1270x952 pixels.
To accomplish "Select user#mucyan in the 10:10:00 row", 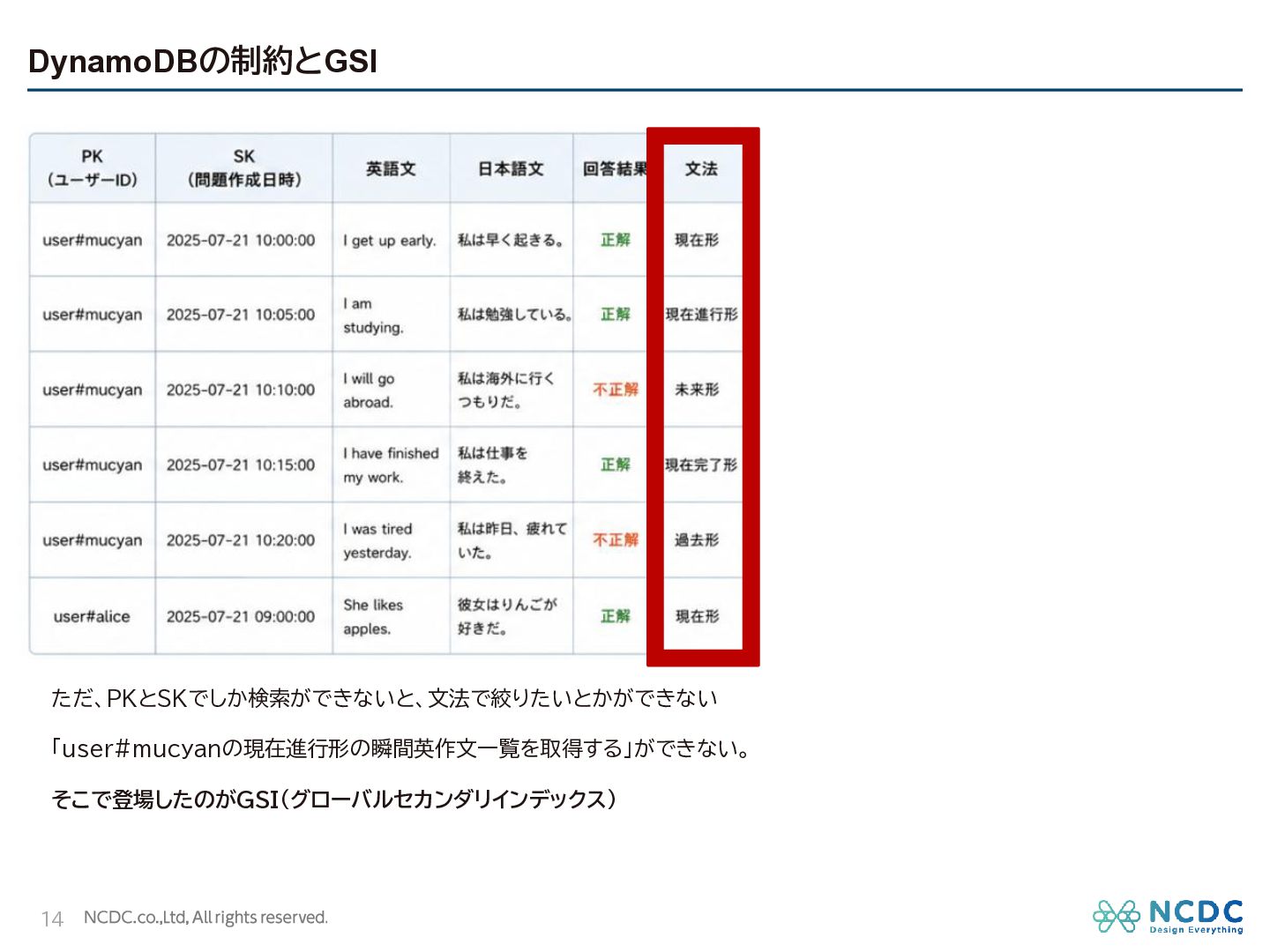I will (93, 390).
